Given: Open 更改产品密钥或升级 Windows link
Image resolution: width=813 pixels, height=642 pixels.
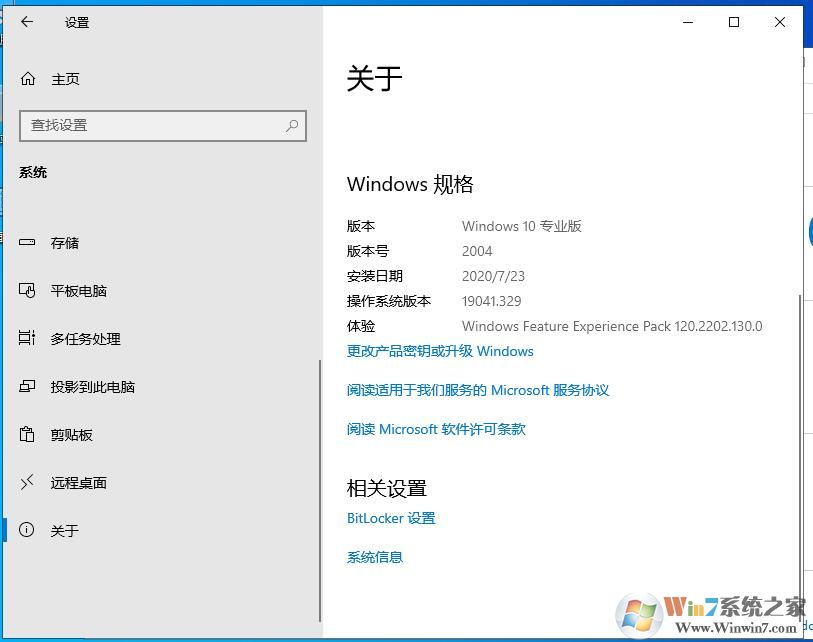Looking at the screenshot, I should (x=438, y=351).
